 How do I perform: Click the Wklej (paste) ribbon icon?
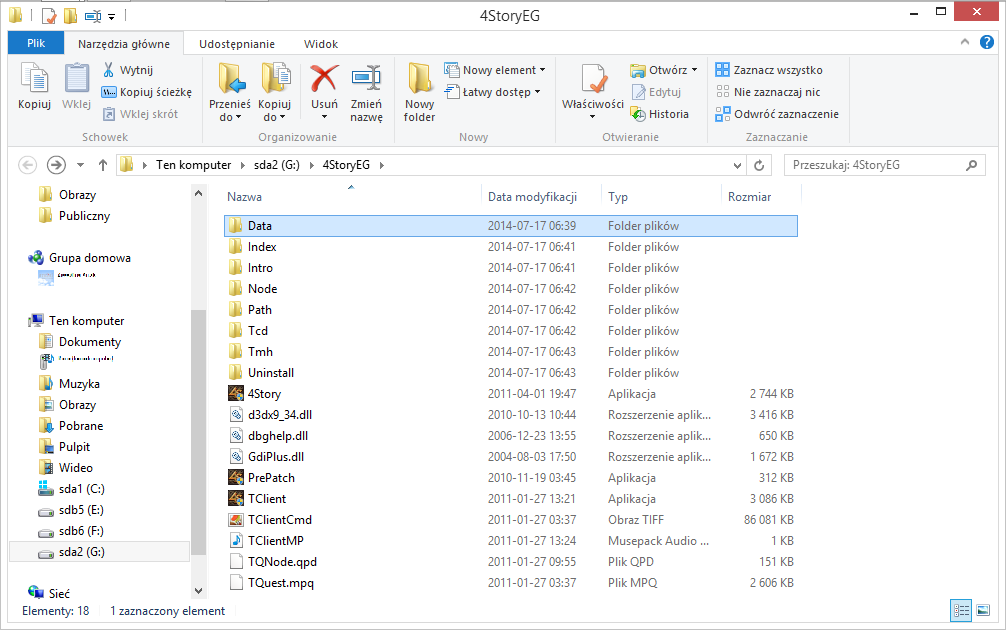pyautogui.click(x=76, y=78)
